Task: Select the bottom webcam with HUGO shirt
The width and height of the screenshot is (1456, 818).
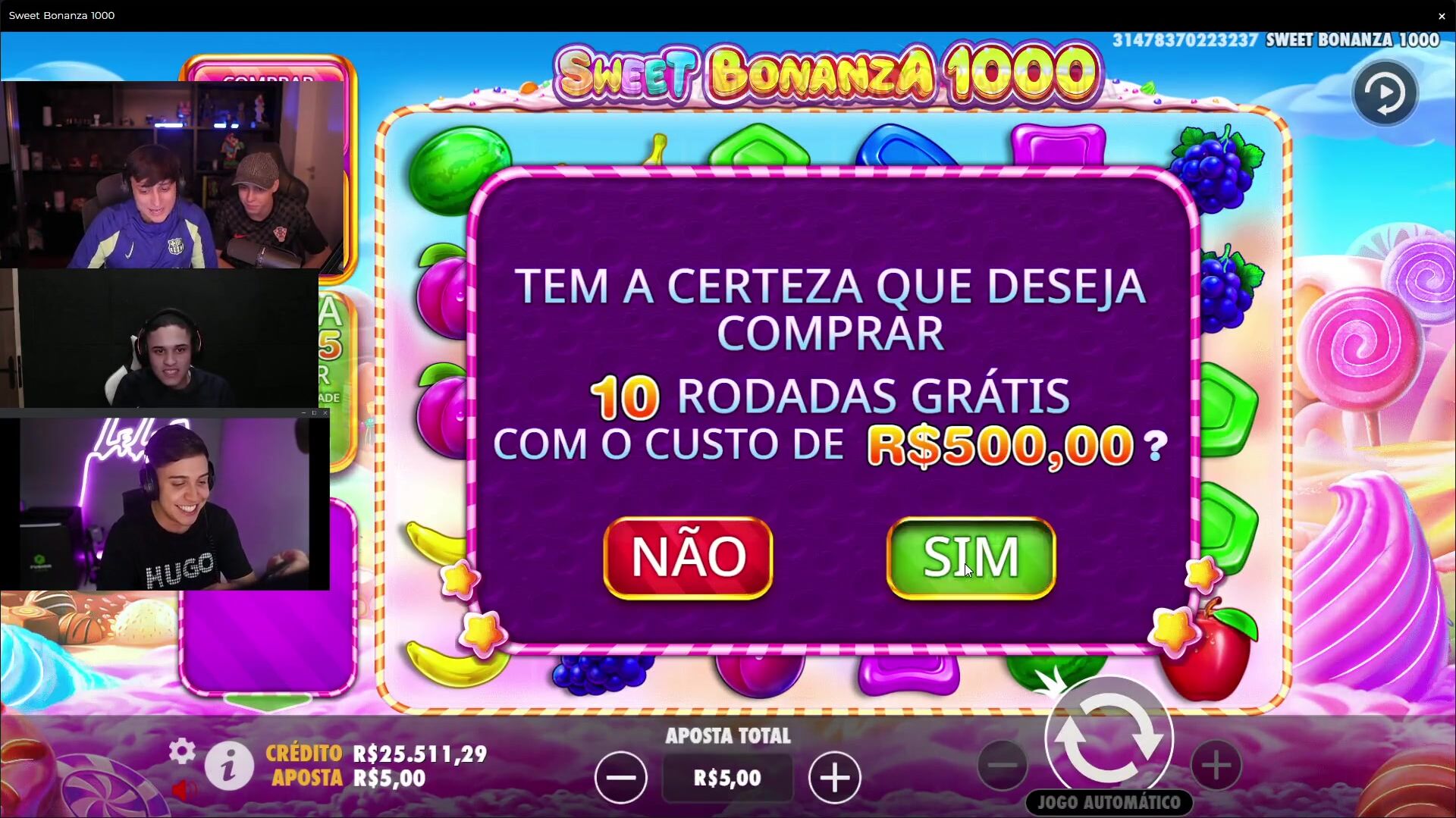Action: coord(165,502)
